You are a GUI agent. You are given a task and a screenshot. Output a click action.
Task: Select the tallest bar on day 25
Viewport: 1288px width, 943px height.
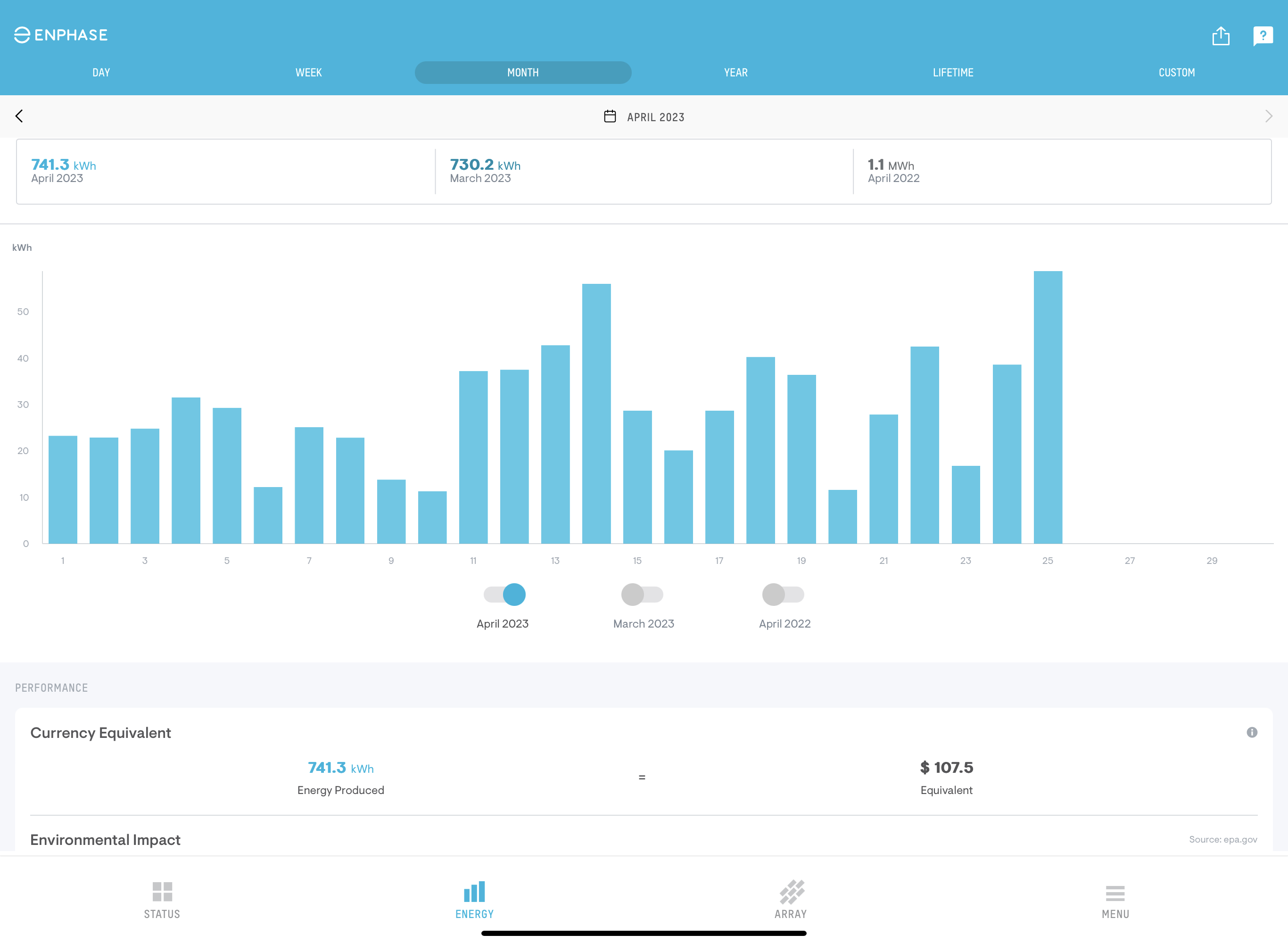(x=1048, y=407)
